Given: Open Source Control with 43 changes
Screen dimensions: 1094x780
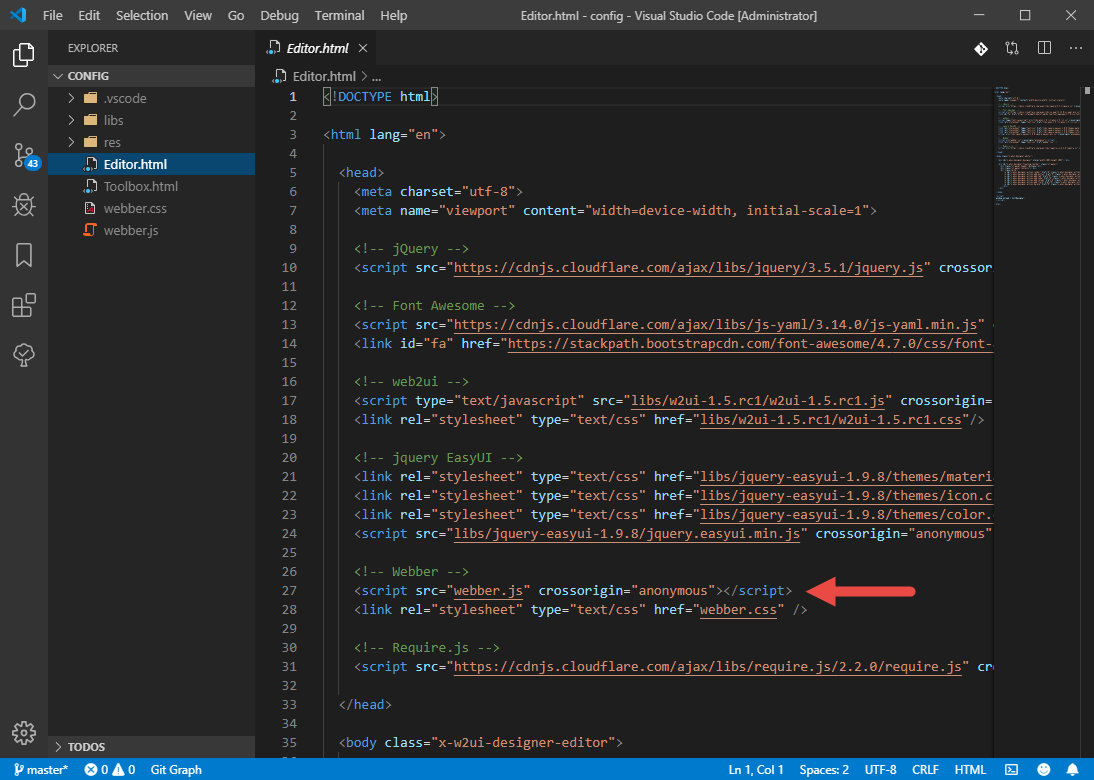Looking at the screenshot, I should click(x=25, y=156).
